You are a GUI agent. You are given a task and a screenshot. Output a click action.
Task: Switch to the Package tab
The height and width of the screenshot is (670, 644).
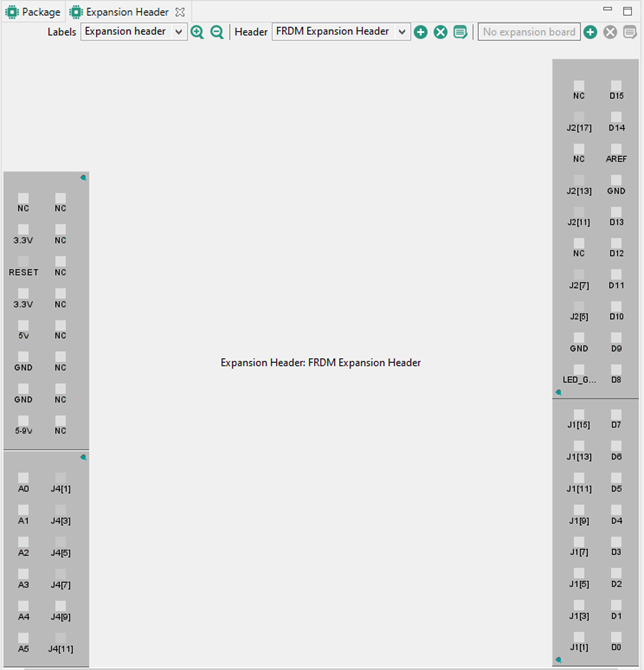tap(33, 12)
